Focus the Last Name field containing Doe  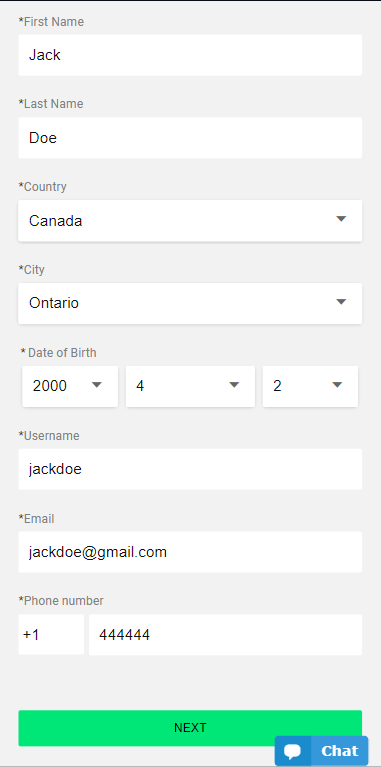pos(190,137)
